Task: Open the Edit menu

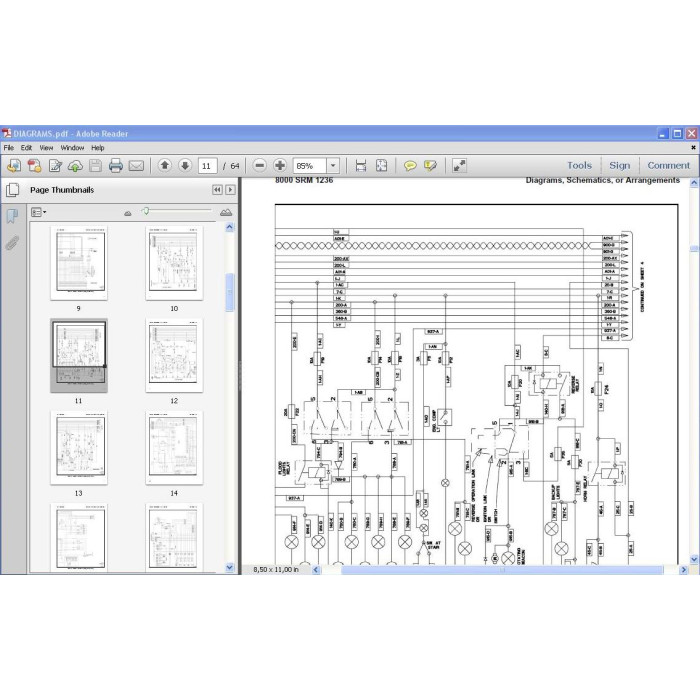Action: (x=26, y=148)
